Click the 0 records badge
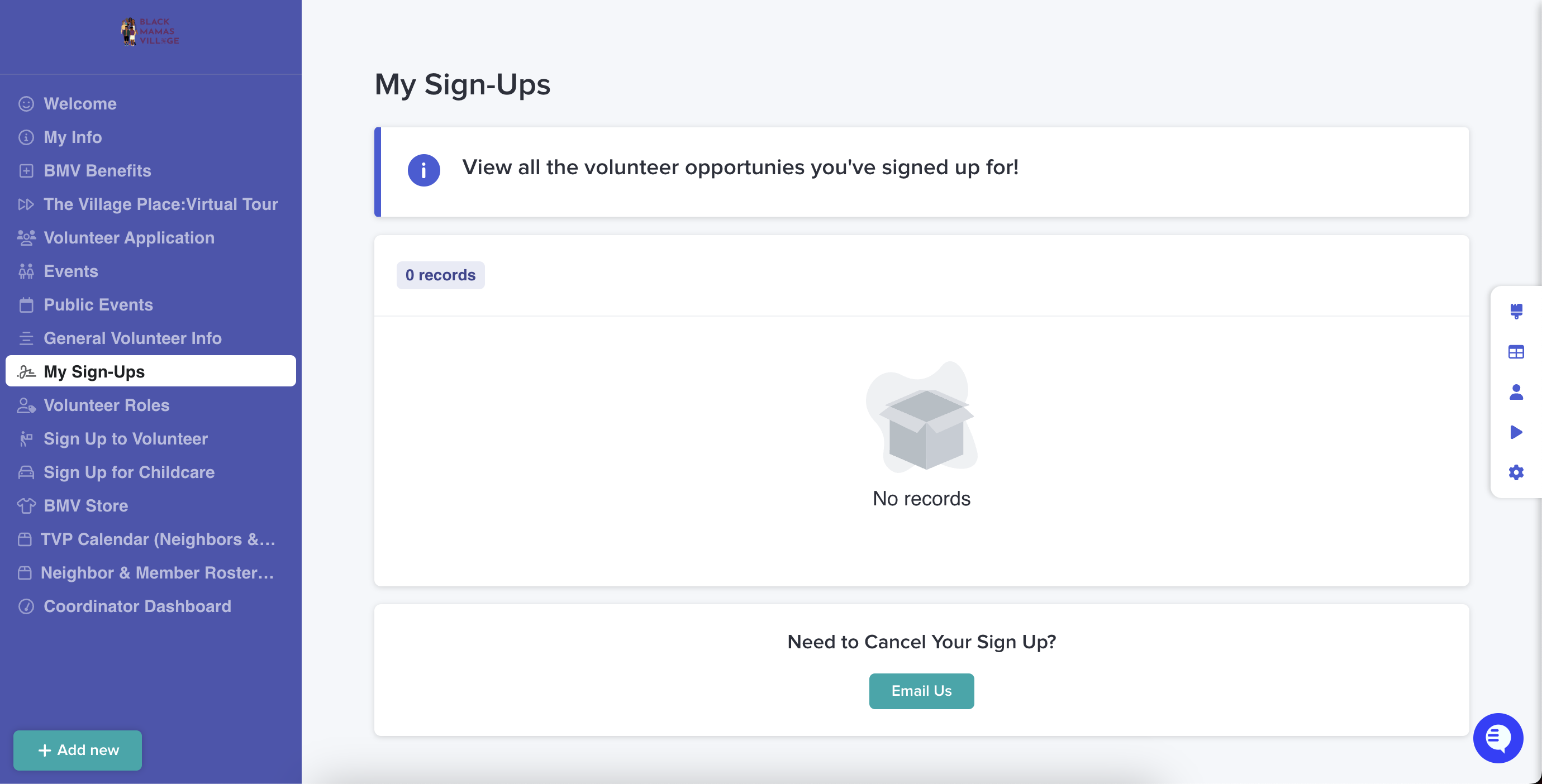This screenshot has width=1542, height=784. point(441,275)
